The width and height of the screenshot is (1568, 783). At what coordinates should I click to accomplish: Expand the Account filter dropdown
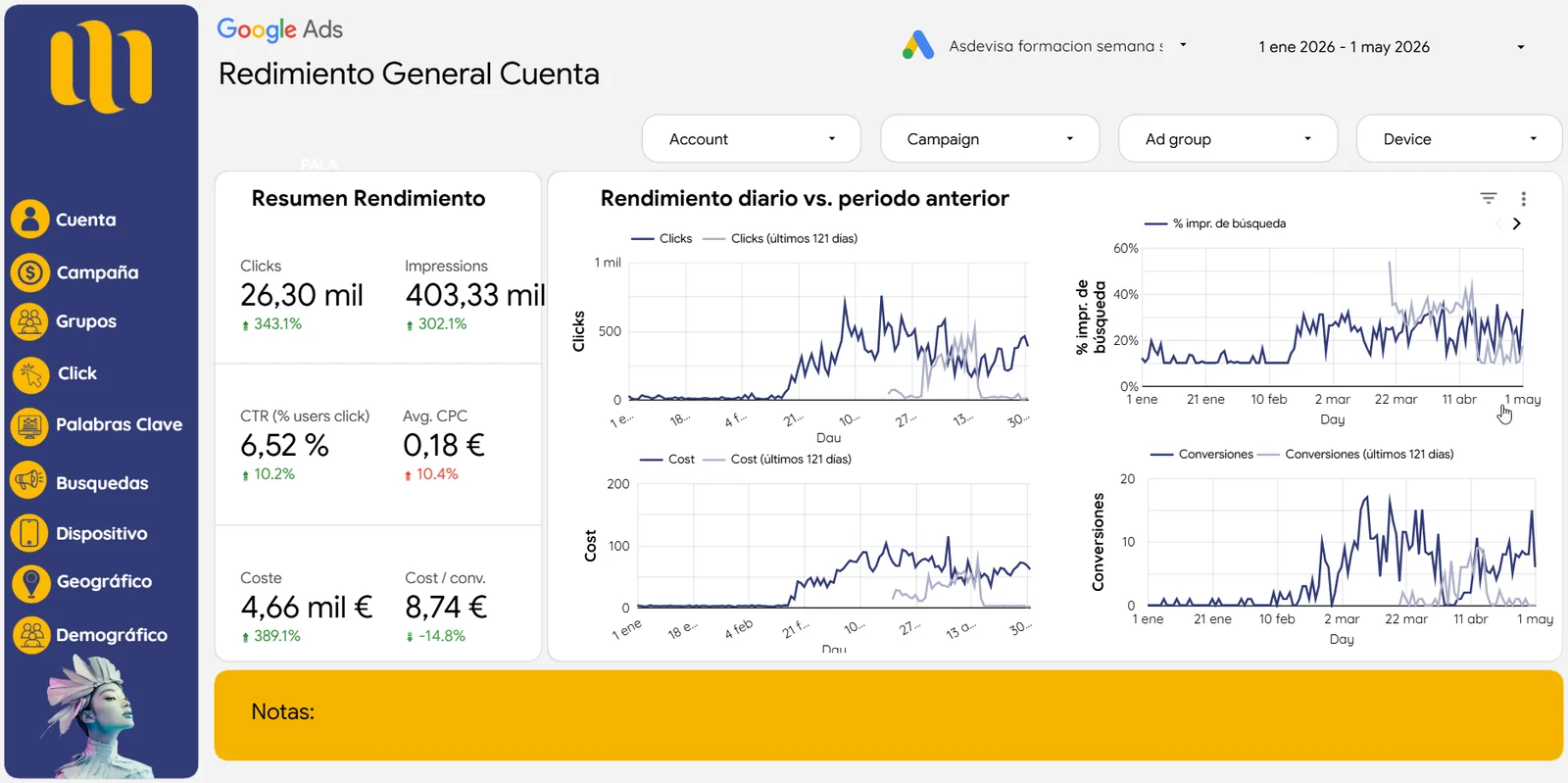click(x=752, y=139)
